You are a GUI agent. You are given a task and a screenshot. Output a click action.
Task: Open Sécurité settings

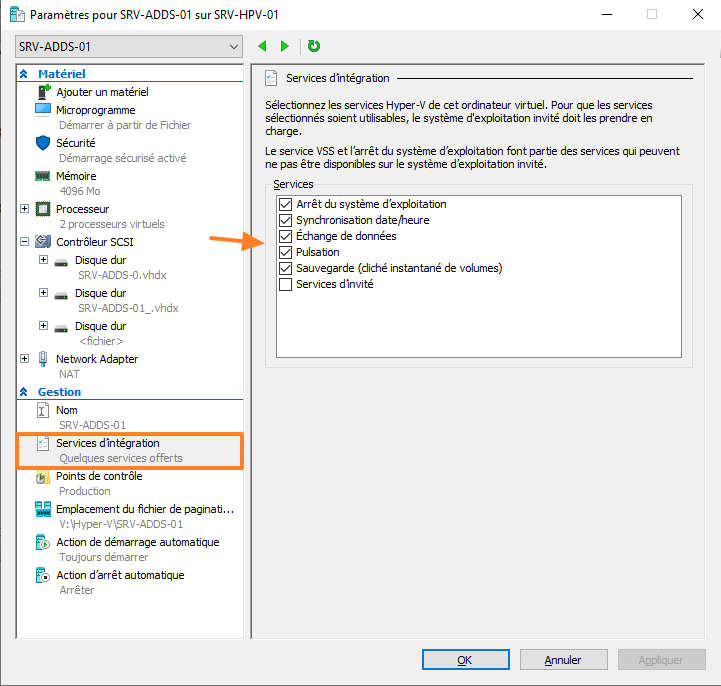(x=75, y=143)
